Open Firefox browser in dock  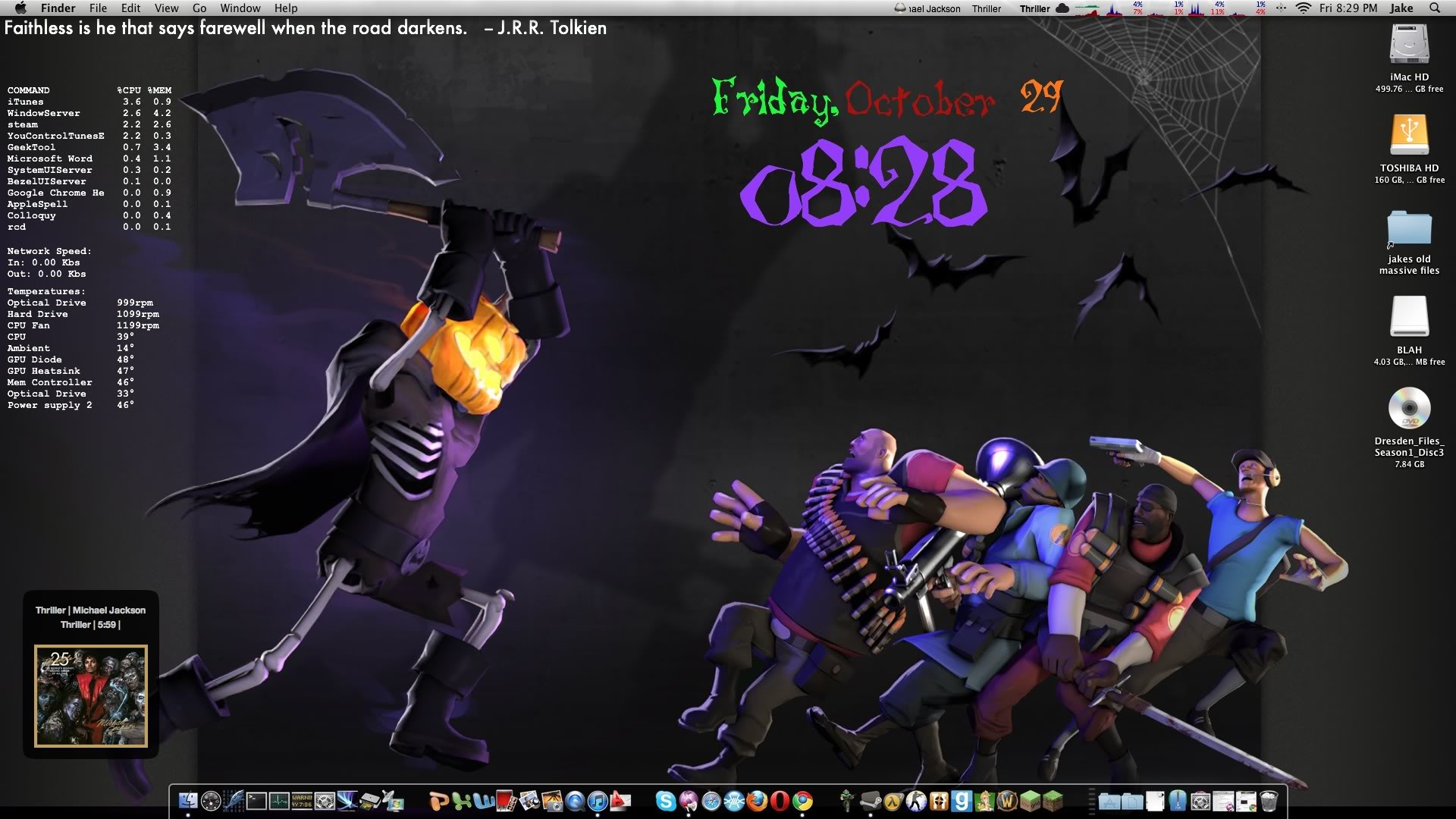756,801
